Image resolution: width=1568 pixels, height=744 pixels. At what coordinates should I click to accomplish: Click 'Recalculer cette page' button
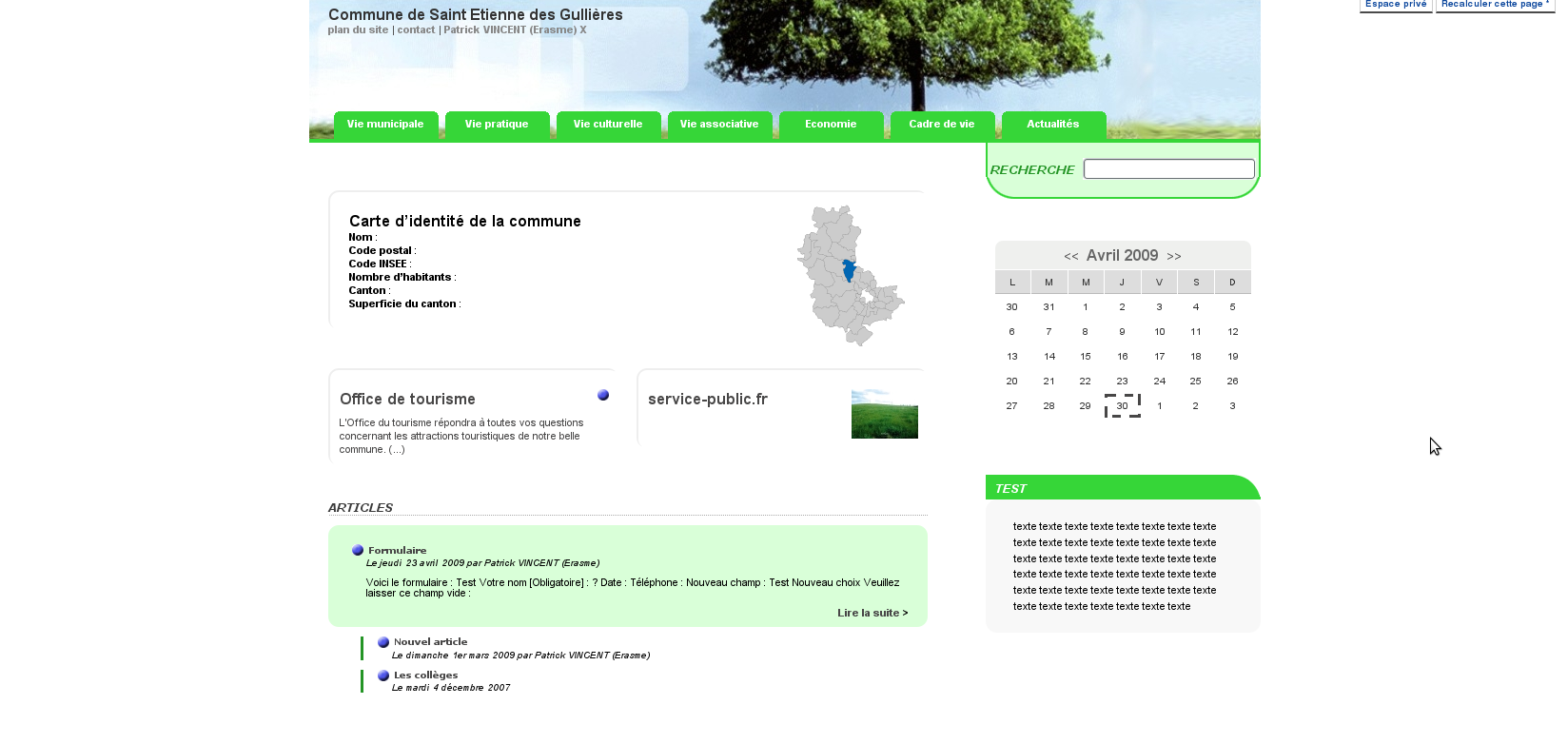point(1495,5)
